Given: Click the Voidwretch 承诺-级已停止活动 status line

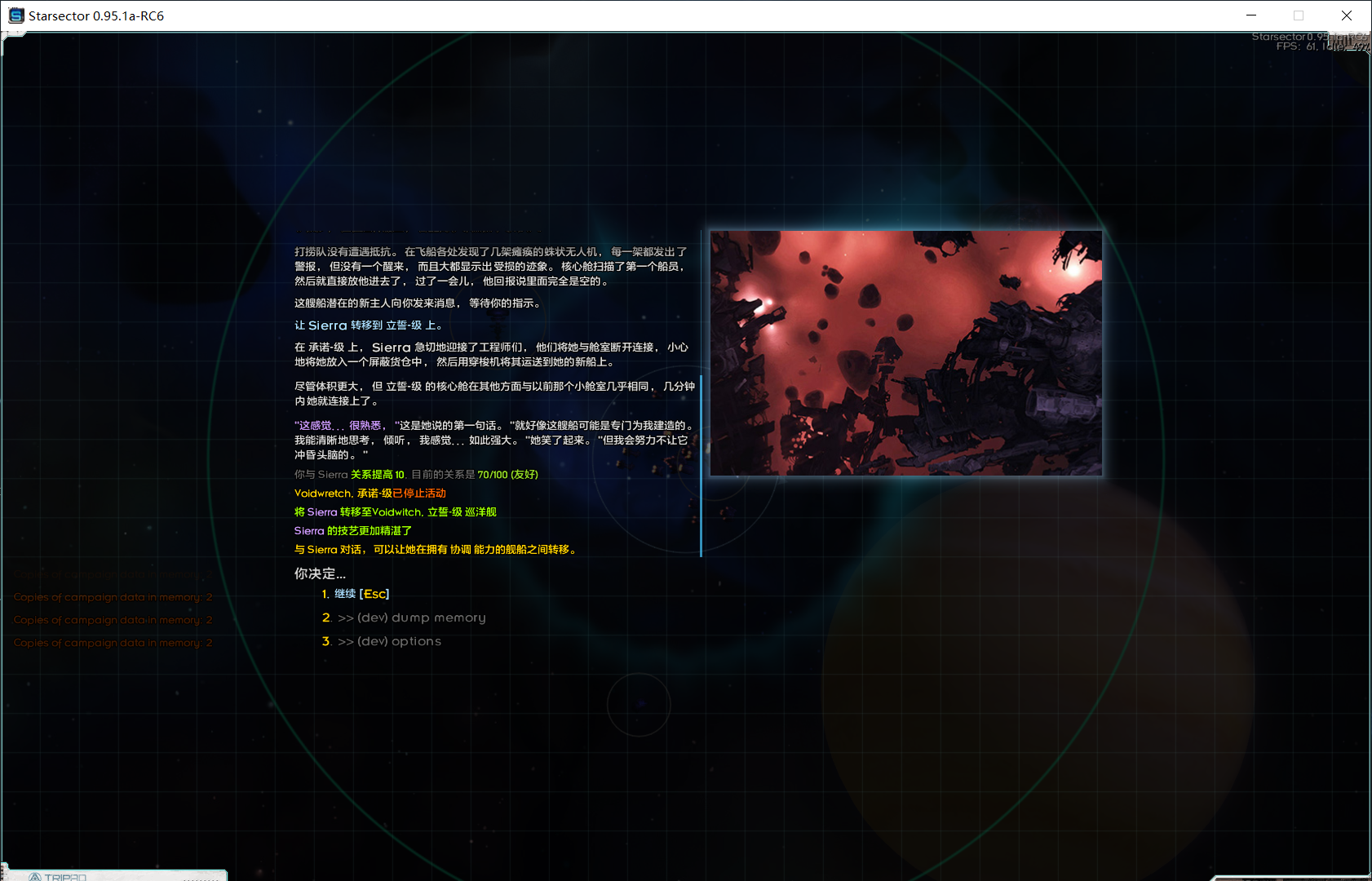Looking at the screenshot, I should [x=370, y=494].
